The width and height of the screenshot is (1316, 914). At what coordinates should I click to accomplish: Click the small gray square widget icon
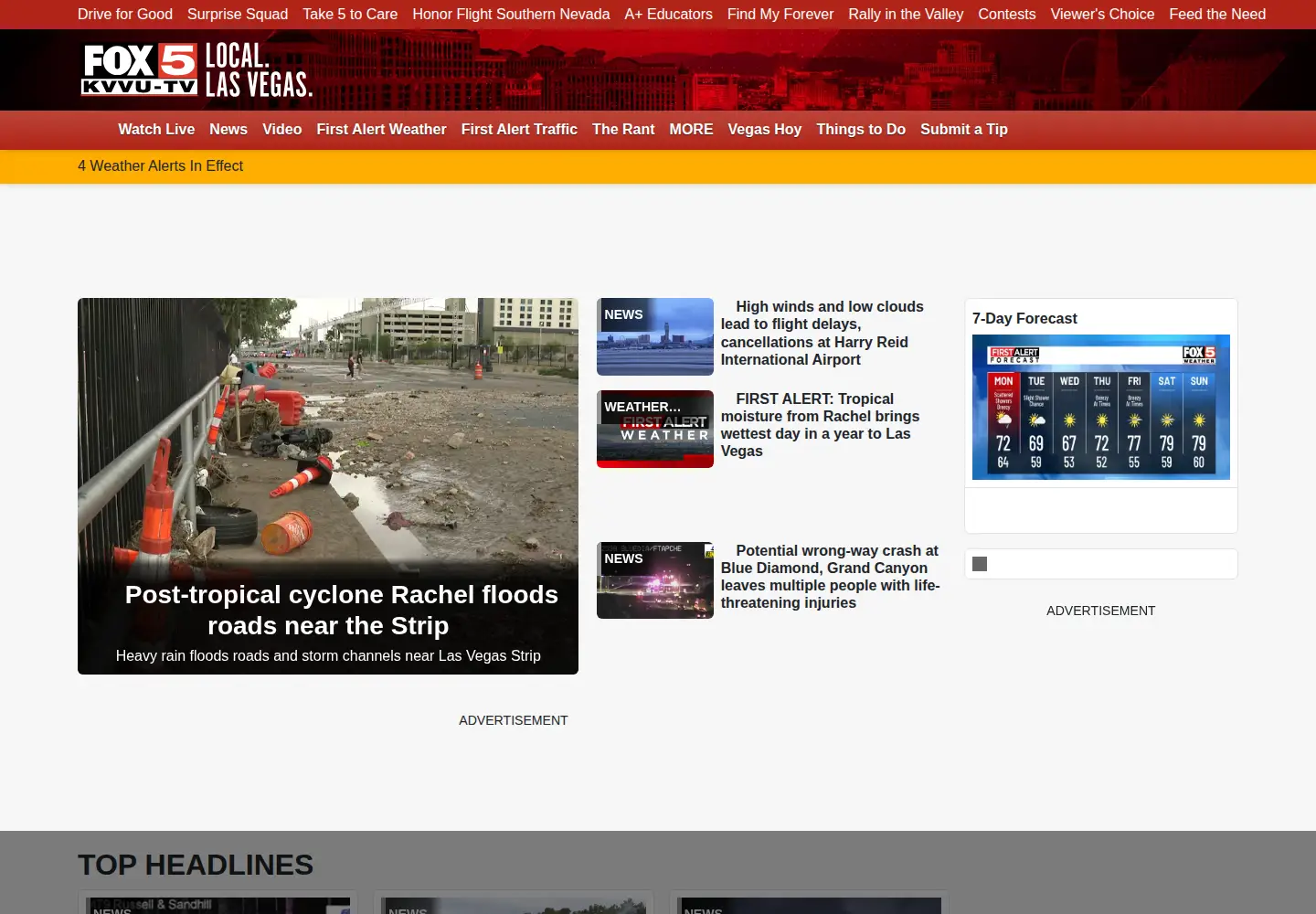(x=980, y=564)
